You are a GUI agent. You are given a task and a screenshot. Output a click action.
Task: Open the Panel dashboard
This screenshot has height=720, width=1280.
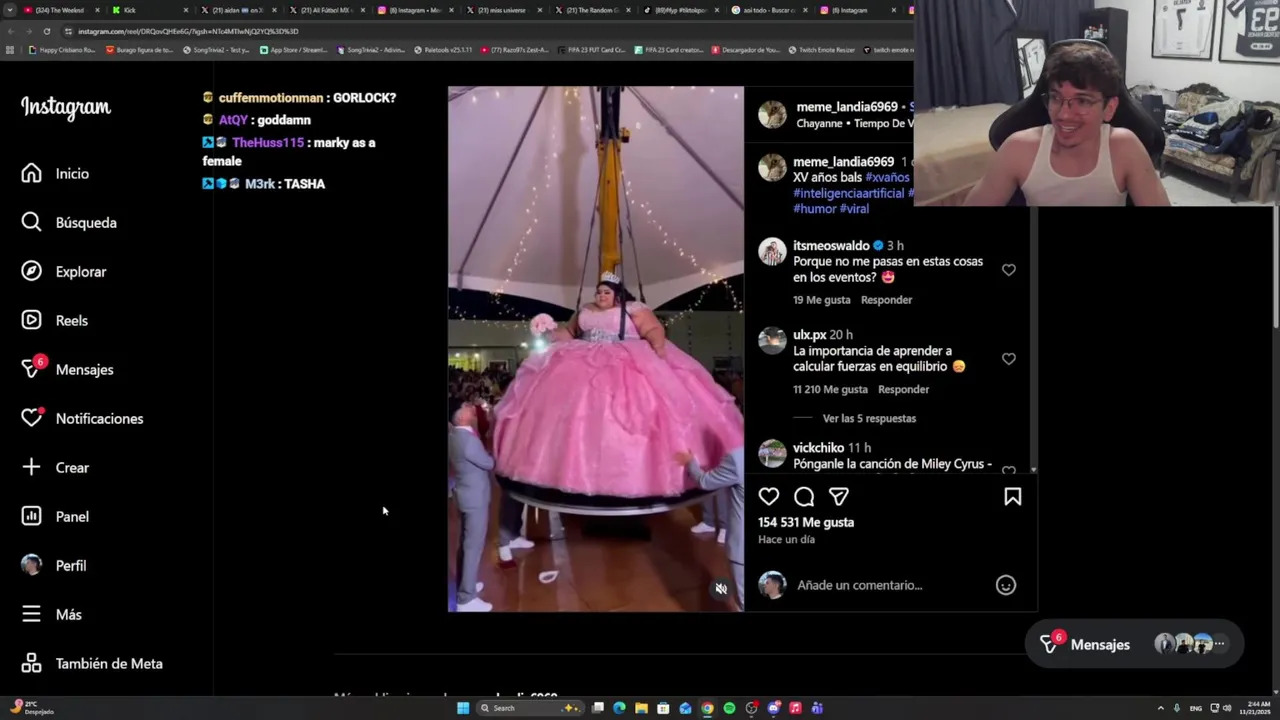click(56, 517)
